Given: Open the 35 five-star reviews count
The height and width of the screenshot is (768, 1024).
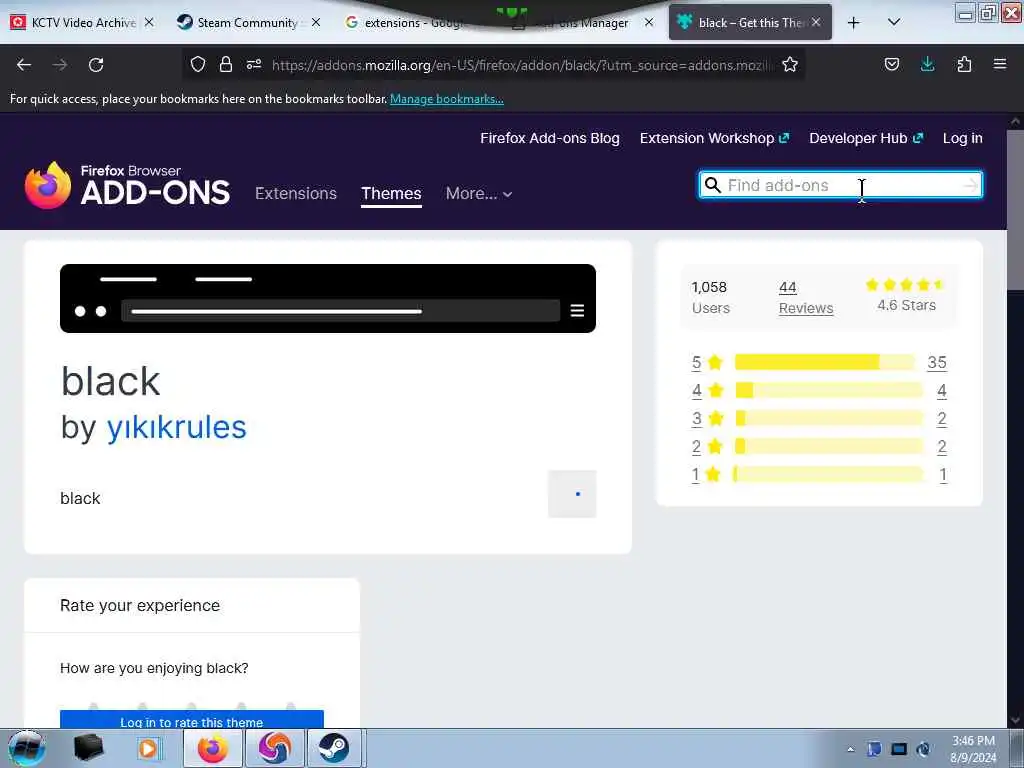Looking at the screenshot, I should [937, 362].
